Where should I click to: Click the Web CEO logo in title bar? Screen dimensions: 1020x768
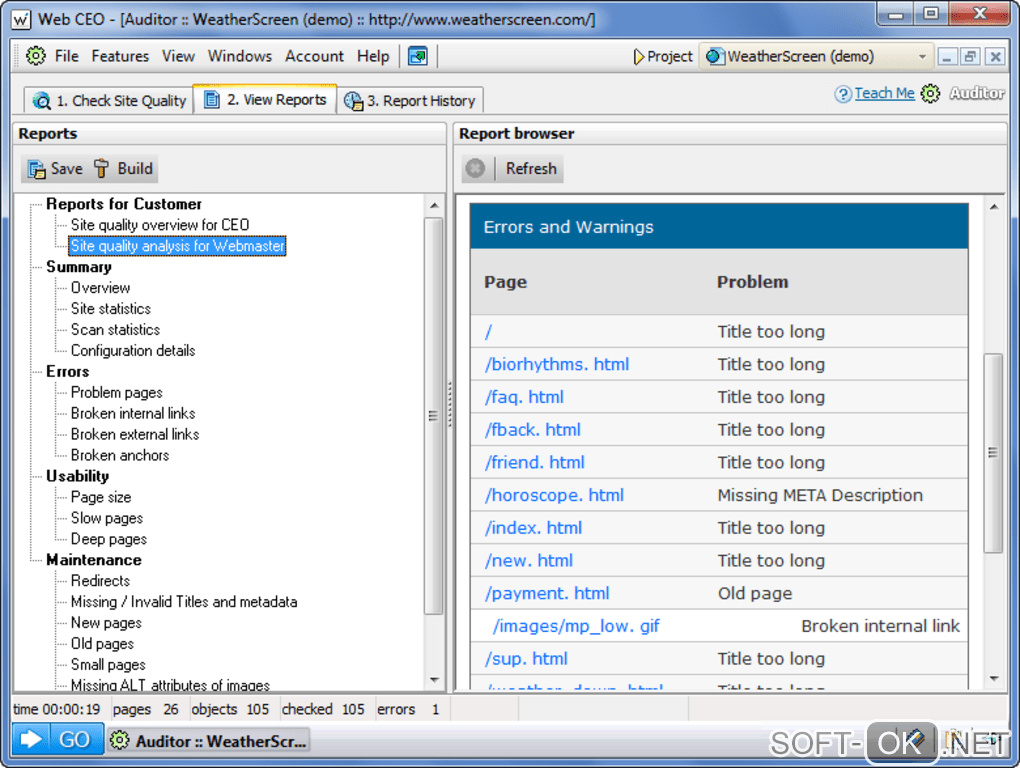(x=21, y=20)
